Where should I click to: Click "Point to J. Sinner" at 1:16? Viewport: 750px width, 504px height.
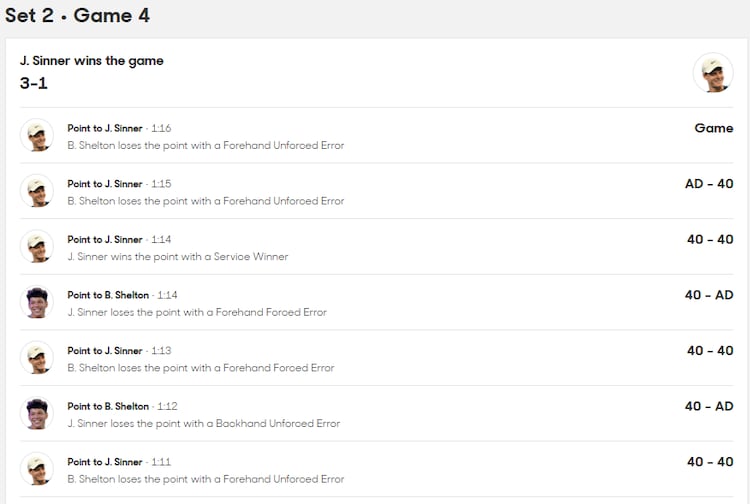point(105,128)
